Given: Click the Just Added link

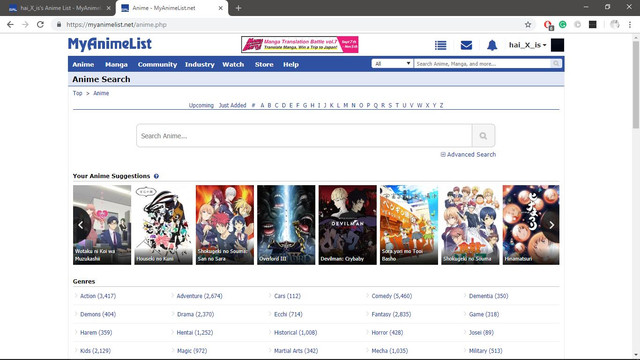Looking at the screenshot, I should (x=232, y=105).
